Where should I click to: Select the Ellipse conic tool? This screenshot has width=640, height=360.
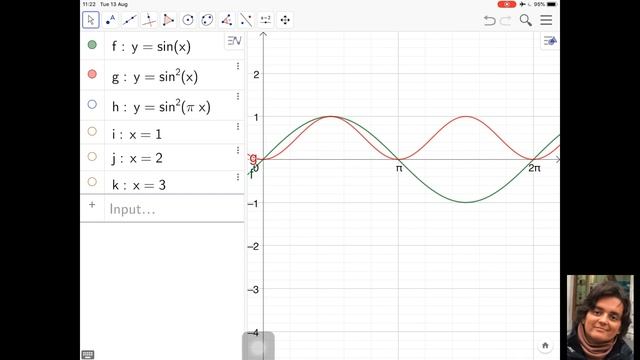coord(207,20)
